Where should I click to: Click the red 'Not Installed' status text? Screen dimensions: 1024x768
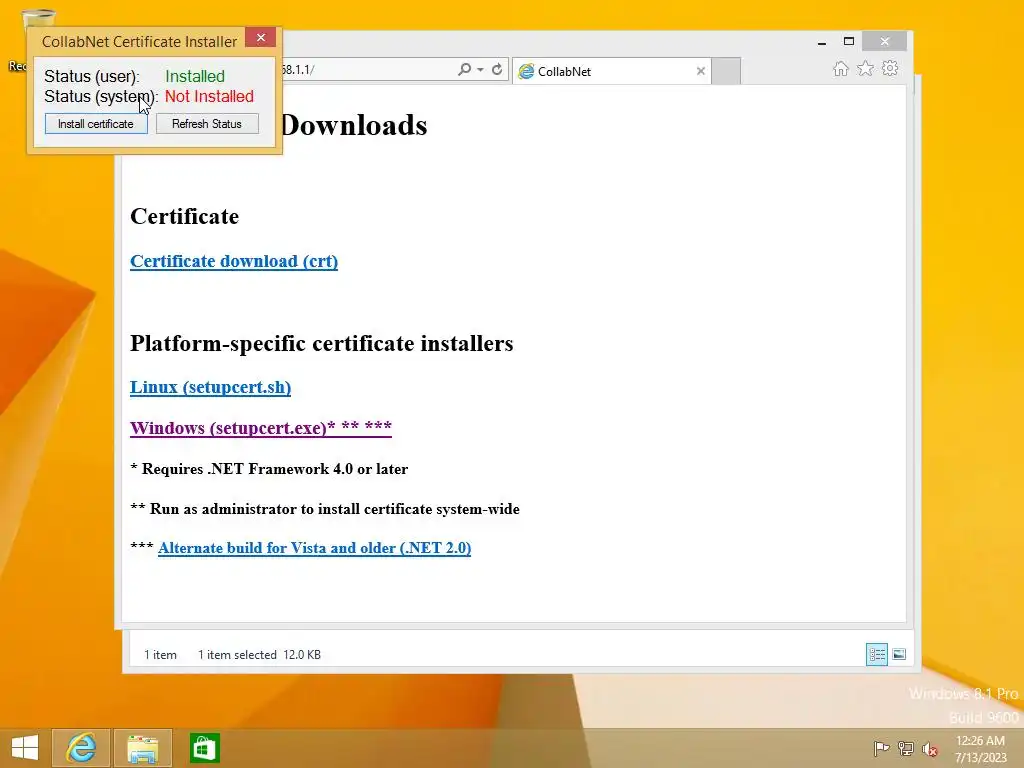click(209, 97)
